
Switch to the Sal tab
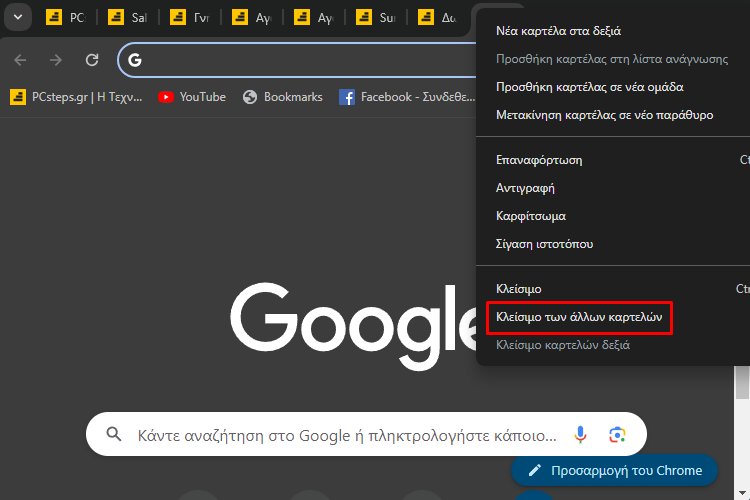coord(127,18)
